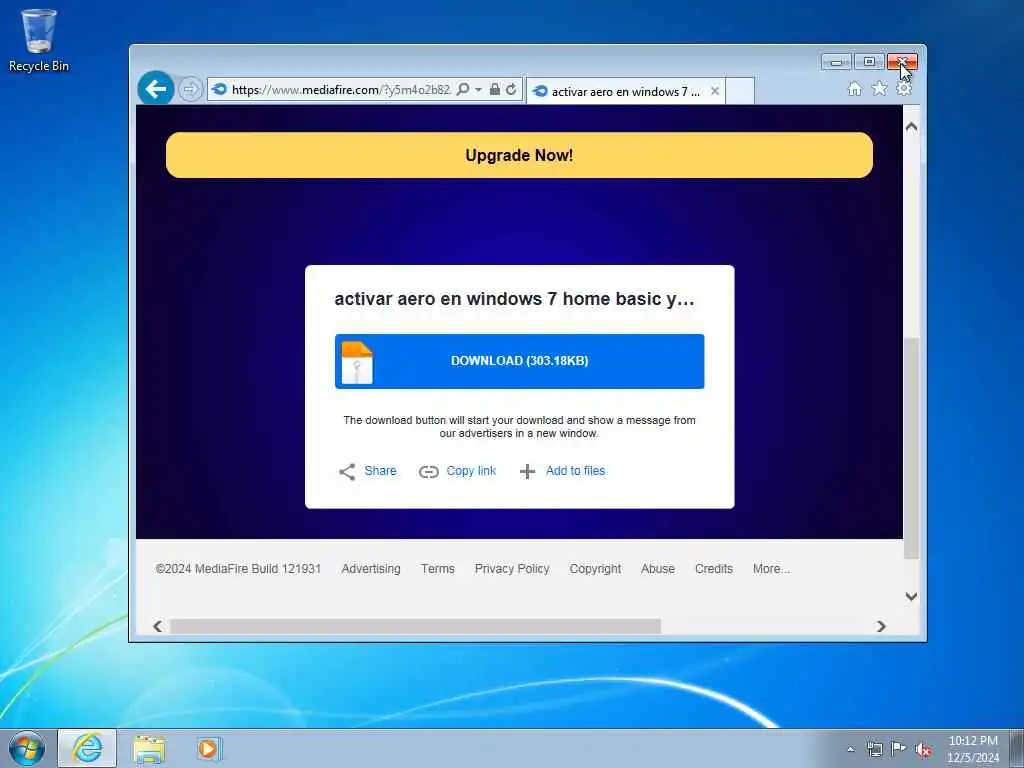
Task: Launch Windows Media Player from taskbar
Action: [208, 749]
